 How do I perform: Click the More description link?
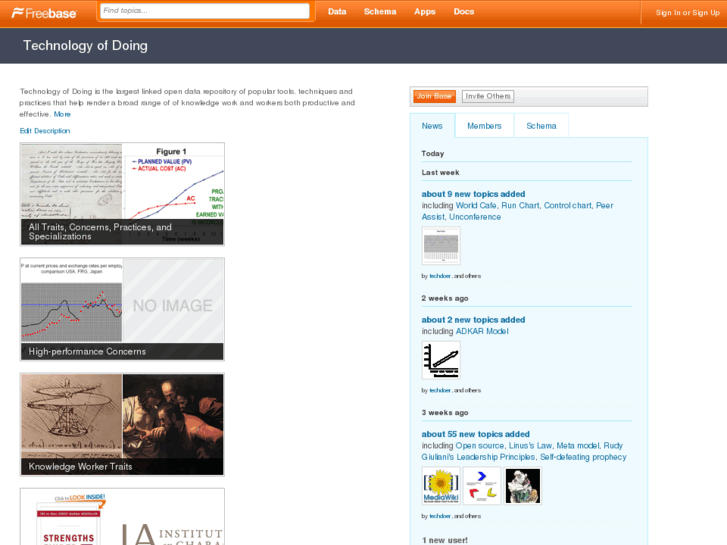coord(62,114)
